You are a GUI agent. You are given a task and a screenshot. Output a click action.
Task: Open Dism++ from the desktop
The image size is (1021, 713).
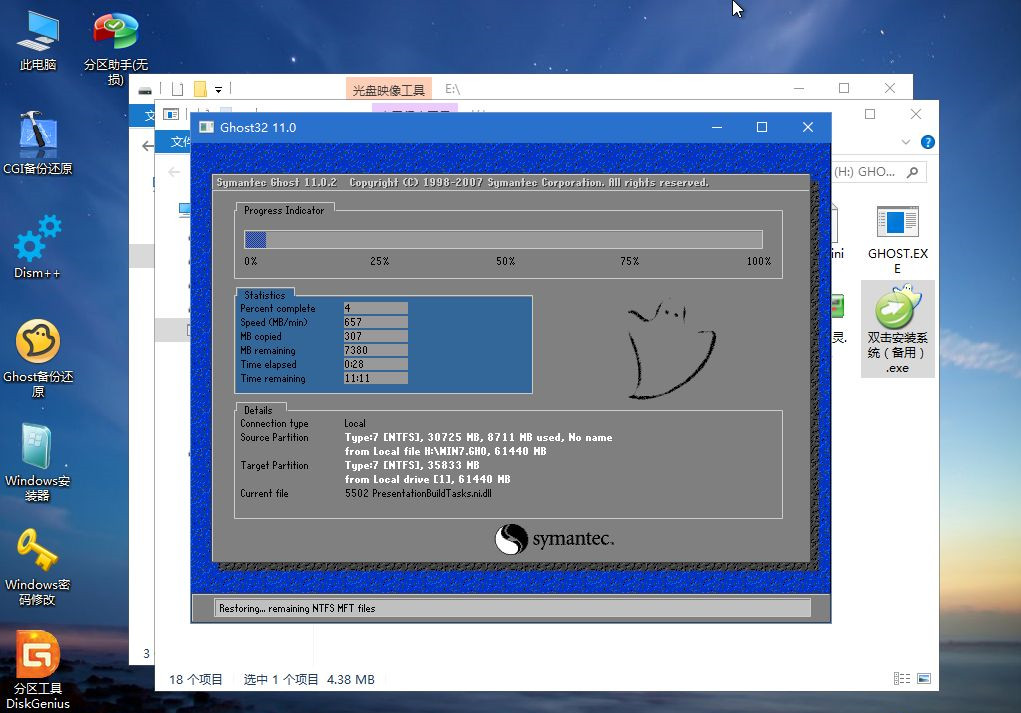click(x=37, y=247)
